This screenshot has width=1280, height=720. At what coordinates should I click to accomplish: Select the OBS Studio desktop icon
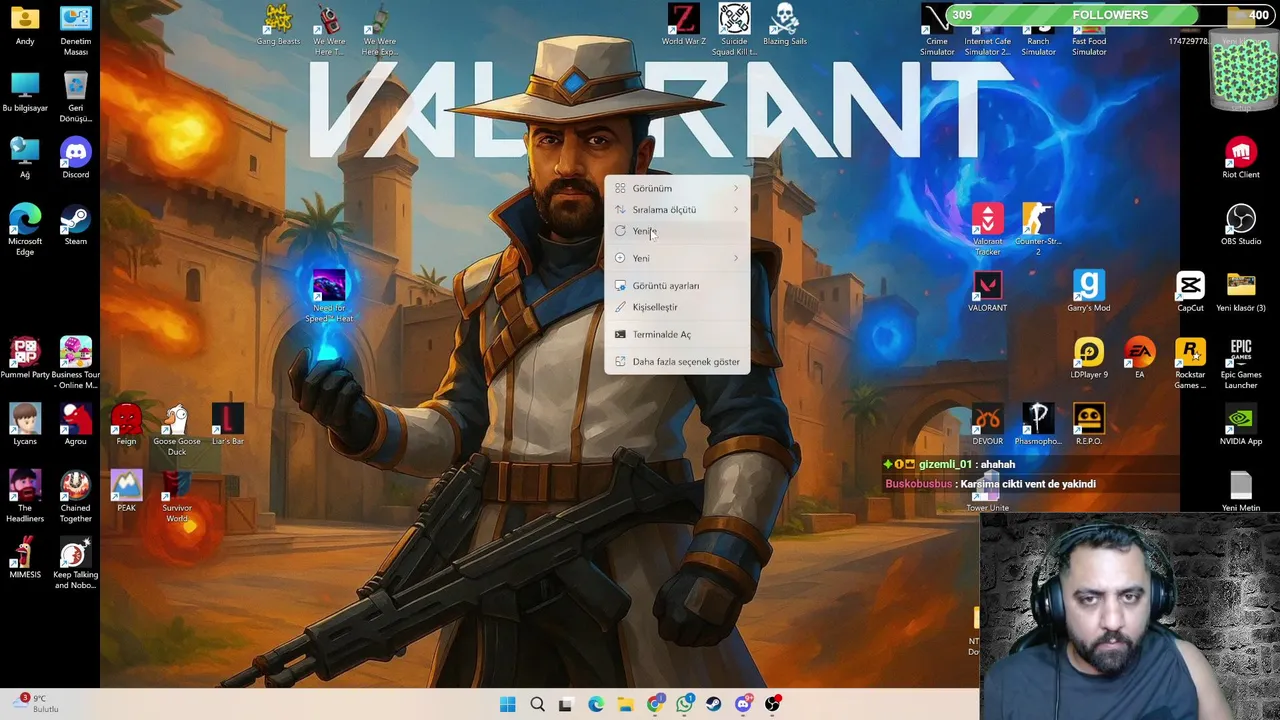click(x=1241, y=225)
